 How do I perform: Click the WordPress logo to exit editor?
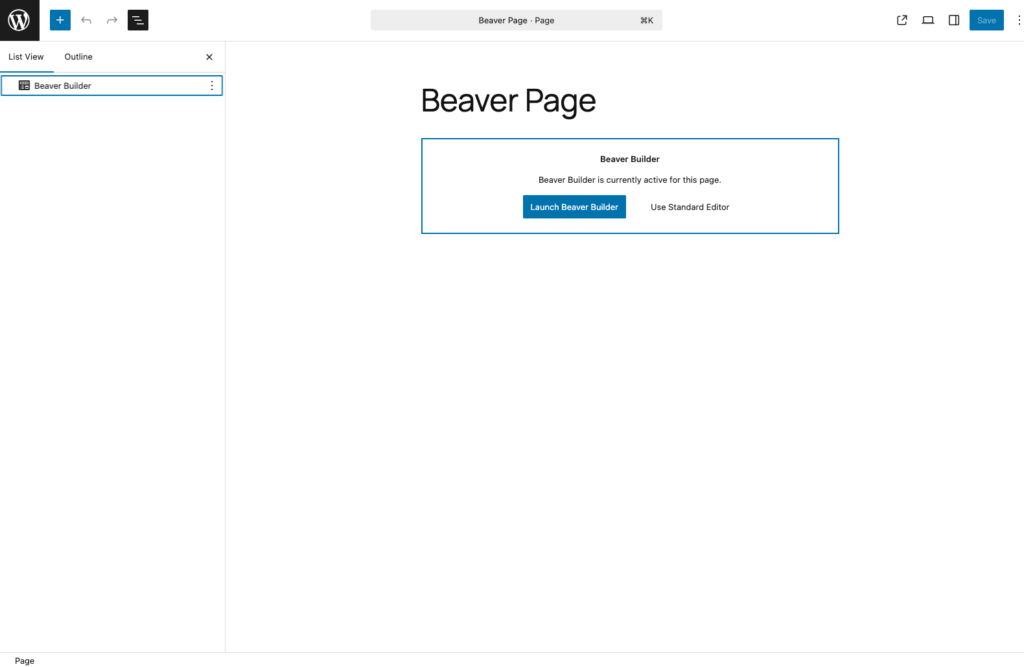point(19,20)
